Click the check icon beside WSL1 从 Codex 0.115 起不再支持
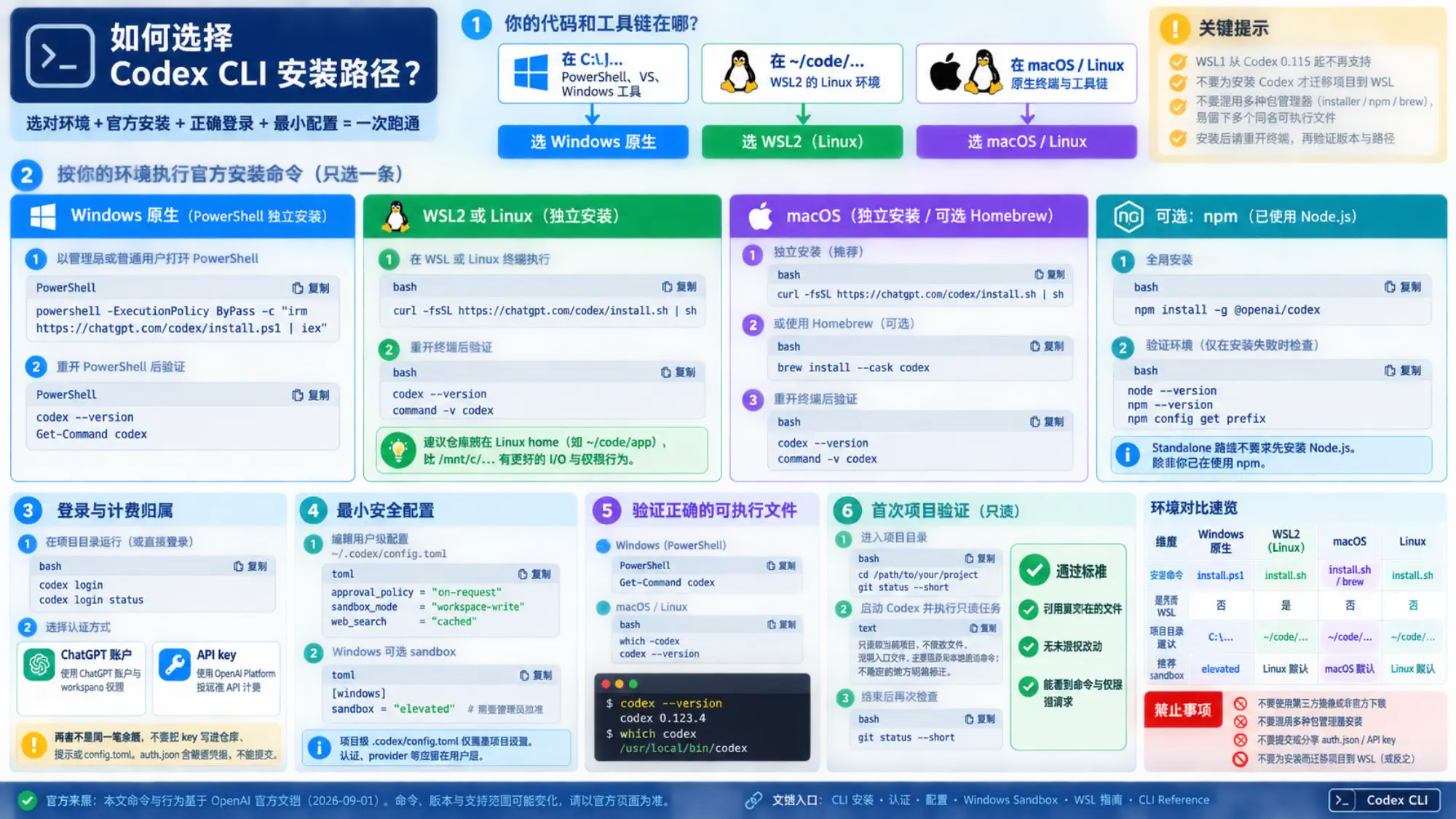Viewport: 1456px width, 819px height. tap(1177, 62)
